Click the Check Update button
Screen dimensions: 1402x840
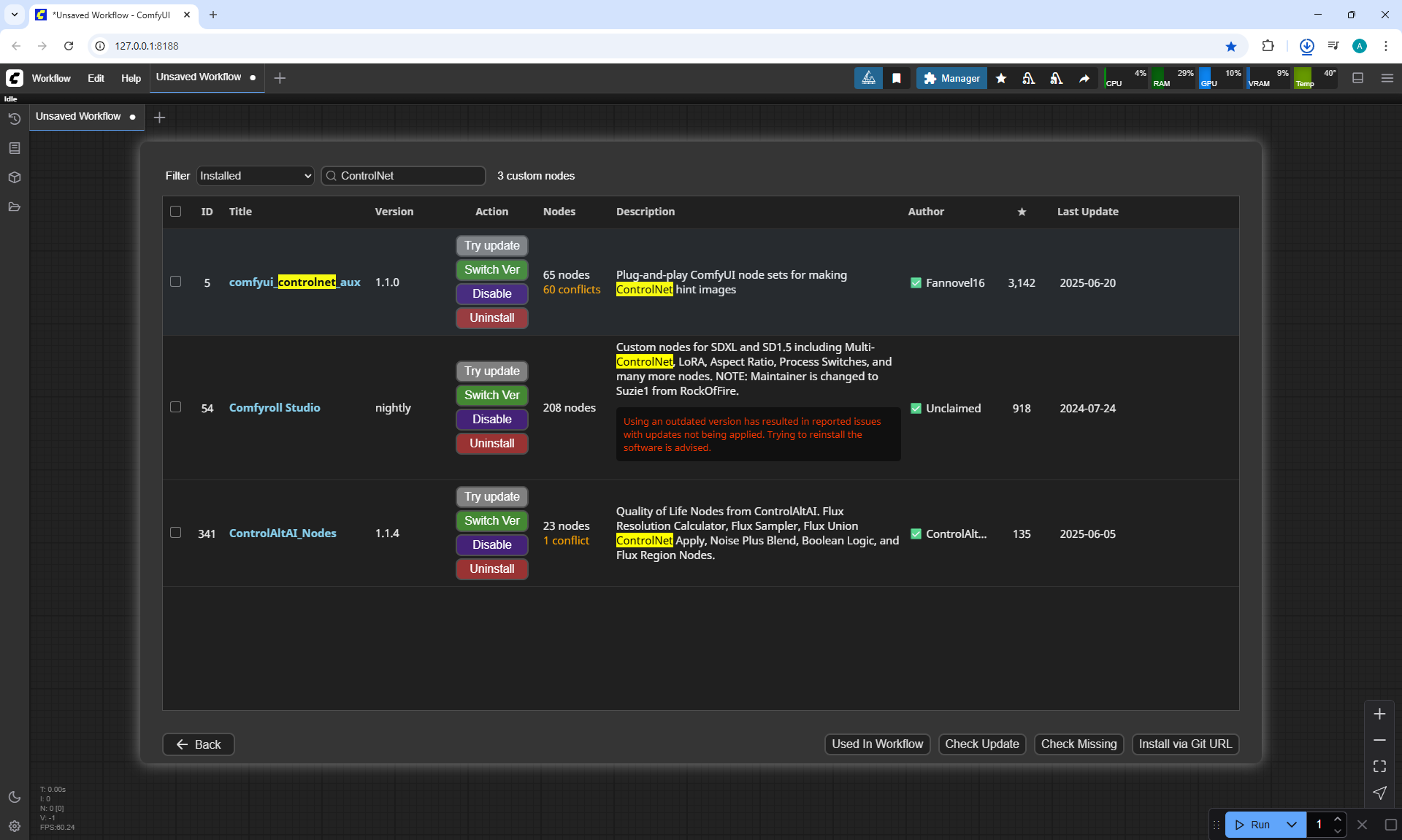(981, 744)
